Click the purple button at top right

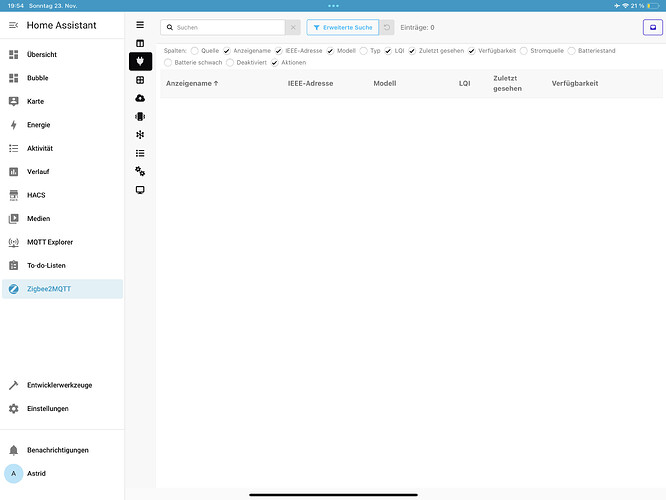pos(651,28)
